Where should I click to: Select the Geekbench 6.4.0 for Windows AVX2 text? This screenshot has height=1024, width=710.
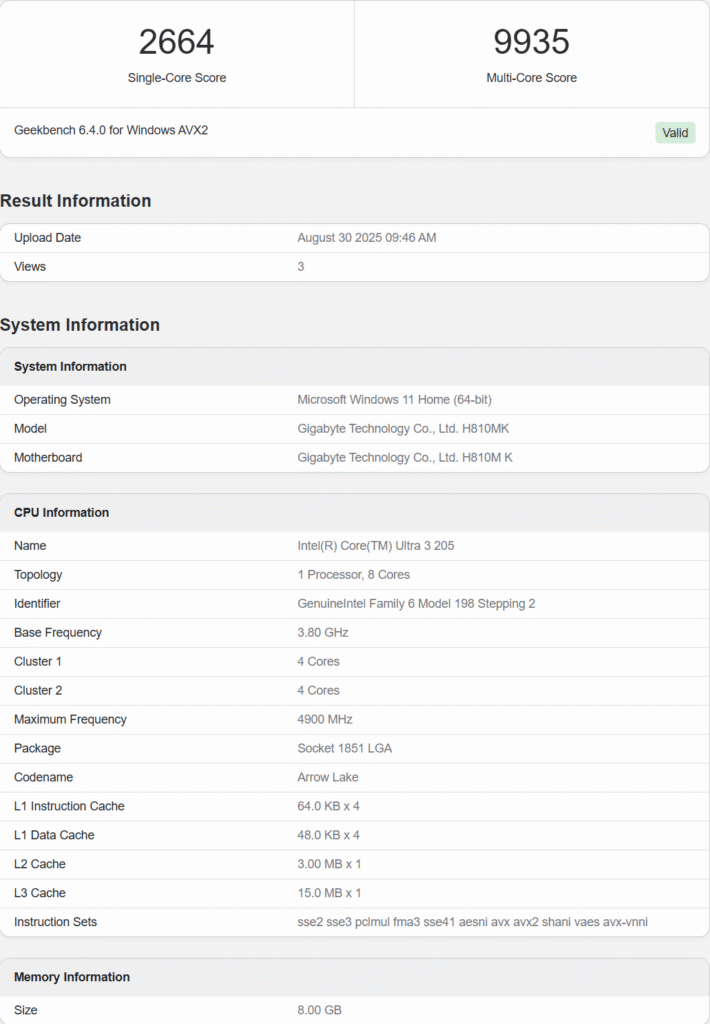tap(111, 130)
